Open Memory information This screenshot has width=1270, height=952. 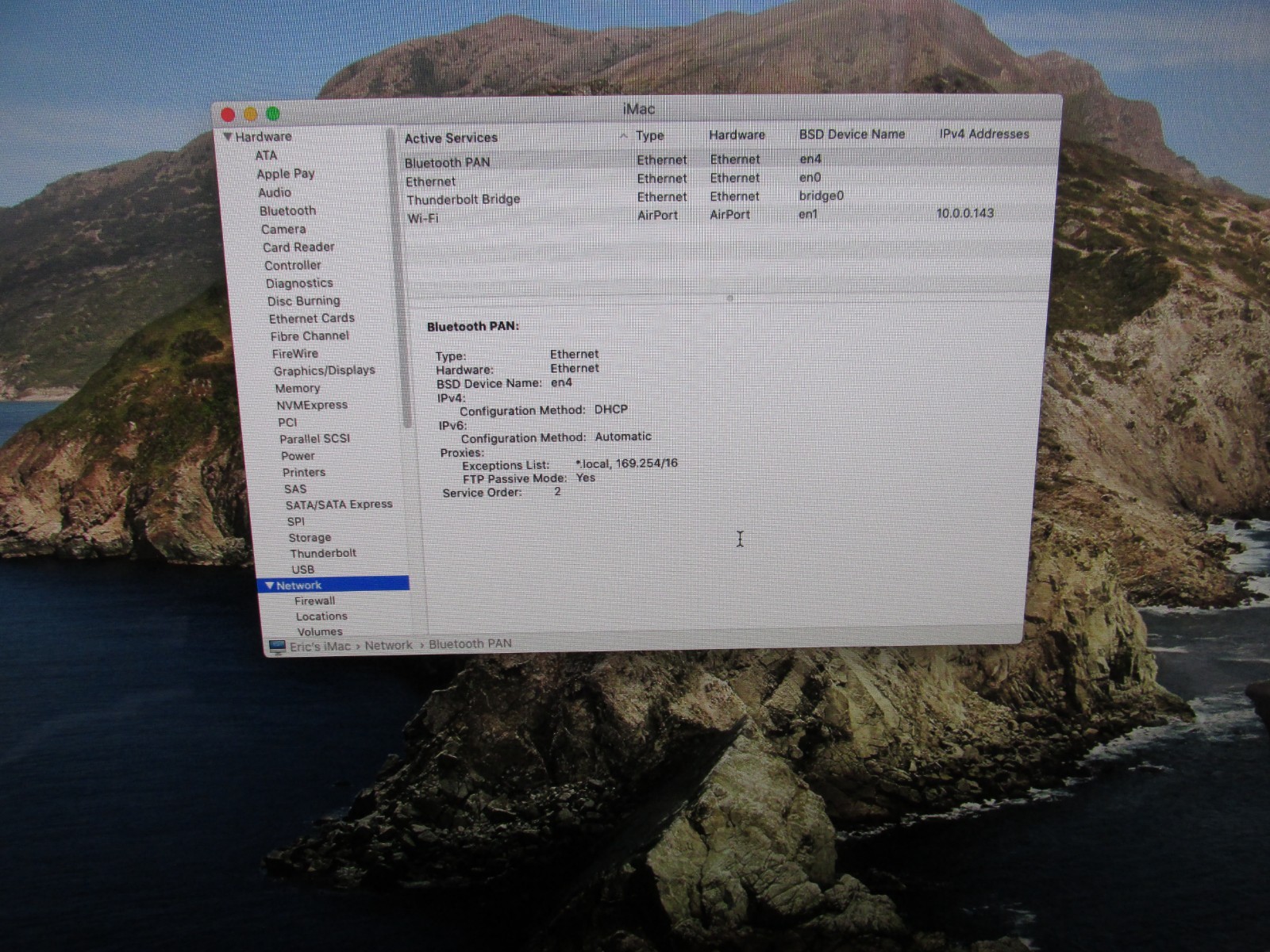point(298,388)
